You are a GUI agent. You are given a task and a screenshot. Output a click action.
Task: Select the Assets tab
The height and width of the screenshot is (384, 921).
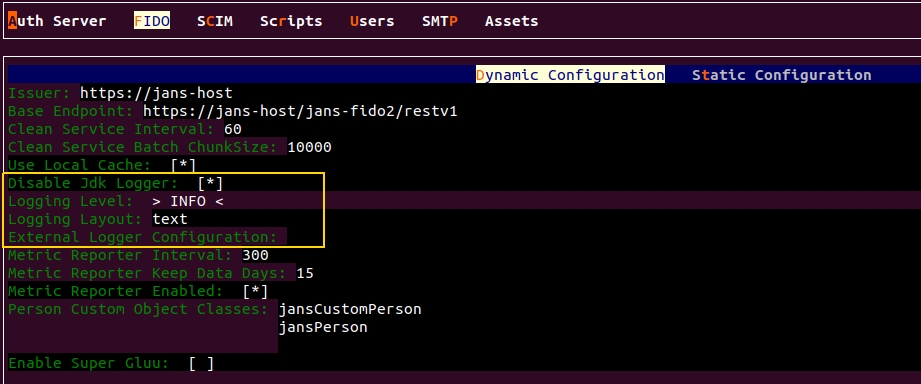pos(512,21)
